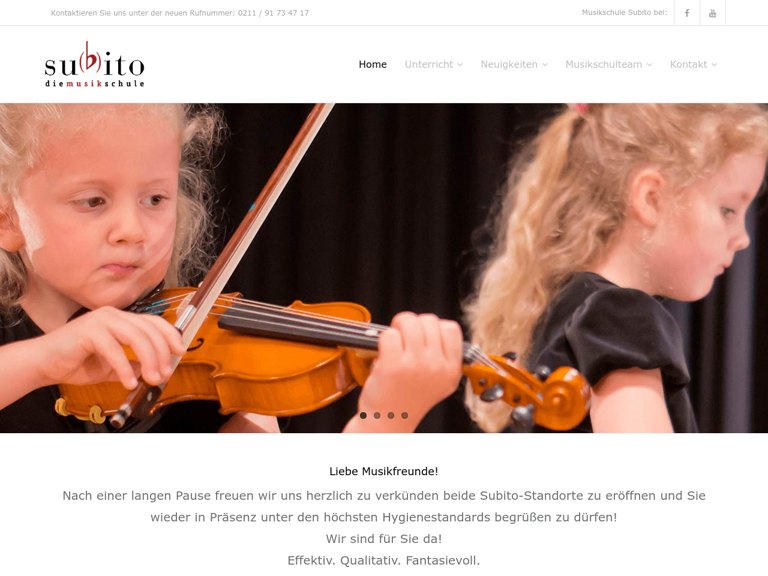Expand the Kontakt menu chevron
The height and width of the screenshot is (576, 768).
coord(714,65)
